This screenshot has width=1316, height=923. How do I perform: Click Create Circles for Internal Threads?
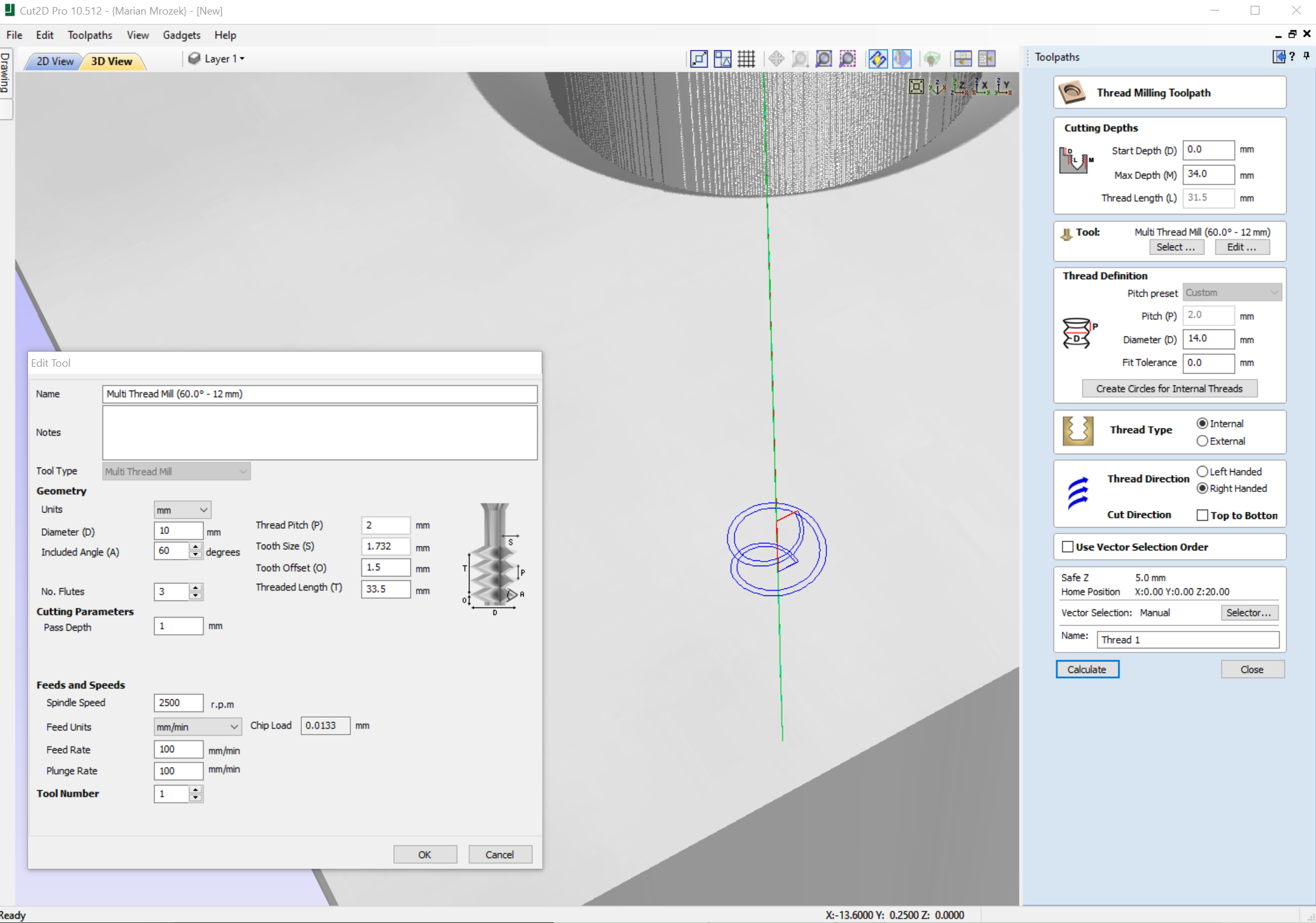pos(1169,389)
